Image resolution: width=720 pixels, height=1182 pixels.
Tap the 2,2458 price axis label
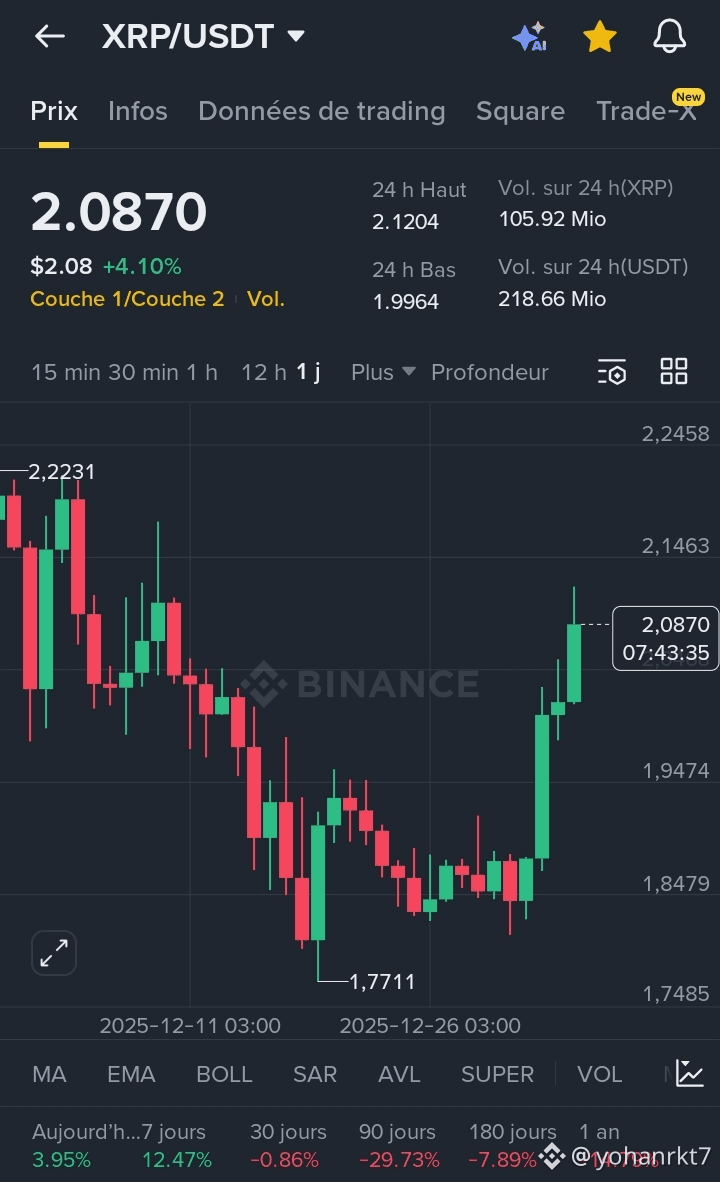tap(676, 433)
